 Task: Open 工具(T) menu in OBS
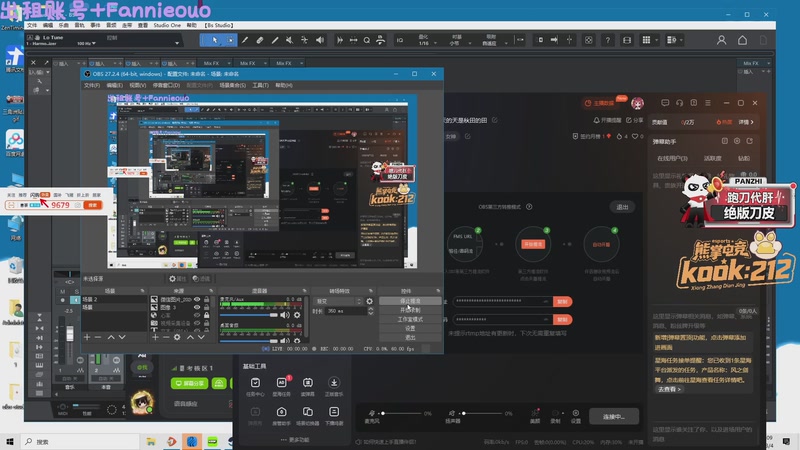pos(260,85)
